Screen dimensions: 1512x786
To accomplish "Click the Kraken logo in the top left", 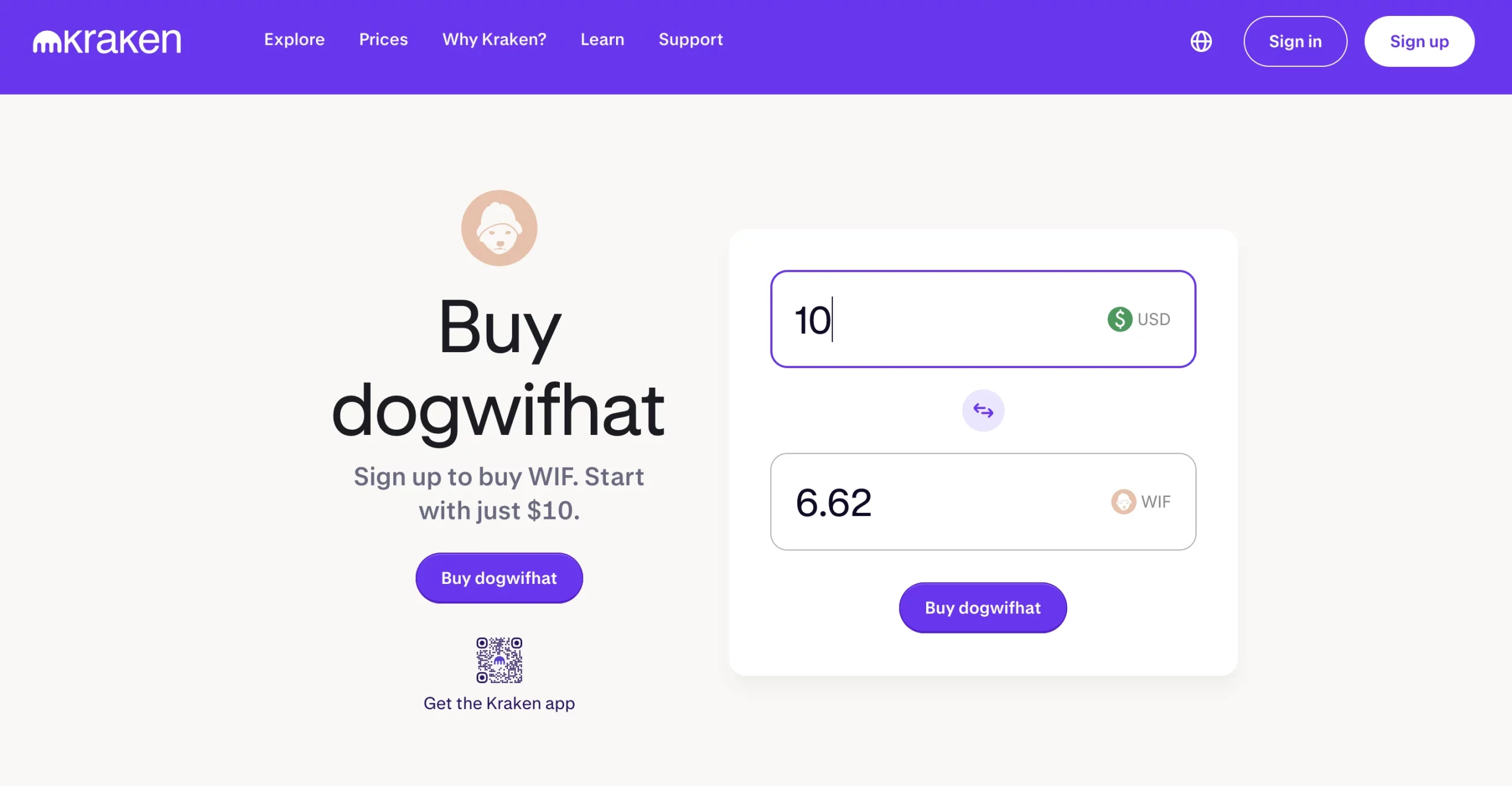I will pos(108,40).
